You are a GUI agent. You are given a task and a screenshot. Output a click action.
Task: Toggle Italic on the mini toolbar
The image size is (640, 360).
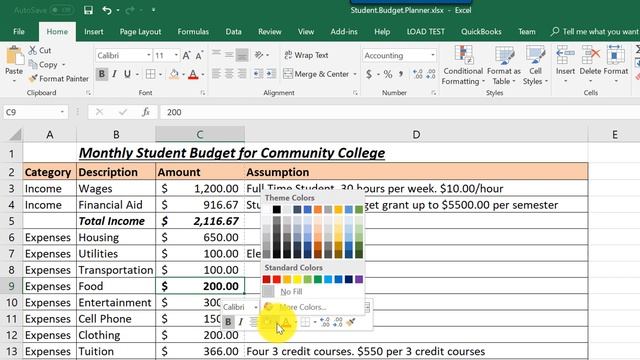(x=241, y=322)
